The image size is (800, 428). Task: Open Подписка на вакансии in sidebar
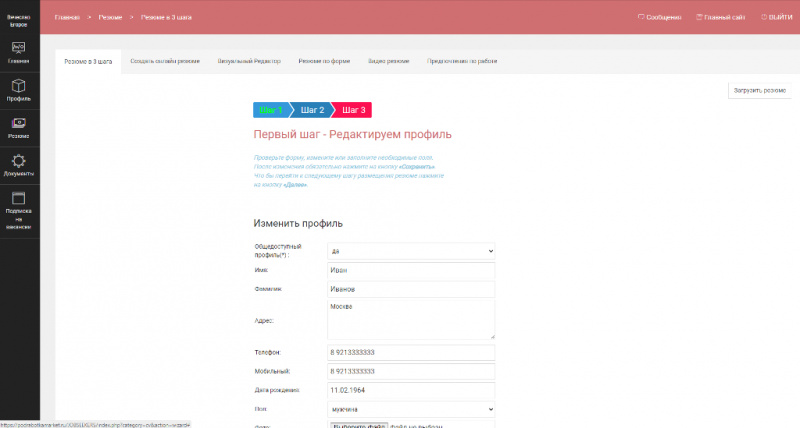pos(19,211)
